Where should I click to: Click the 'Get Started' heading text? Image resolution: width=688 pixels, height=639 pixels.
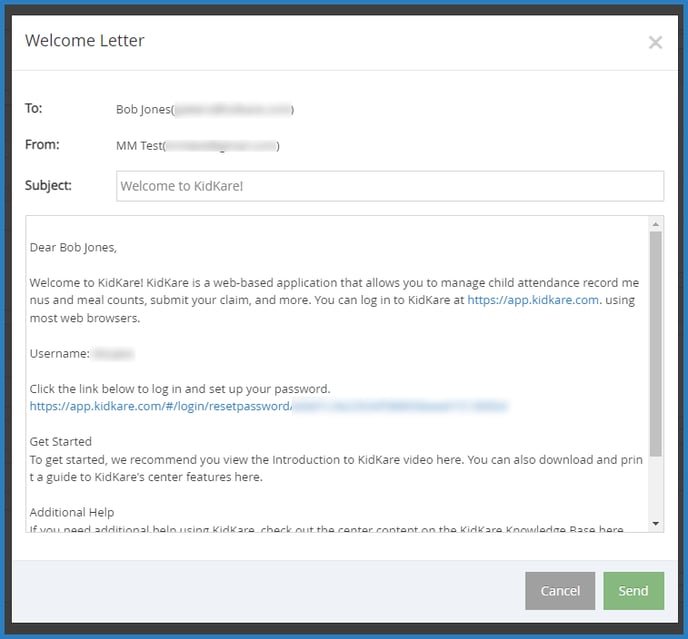click(61, 442)
